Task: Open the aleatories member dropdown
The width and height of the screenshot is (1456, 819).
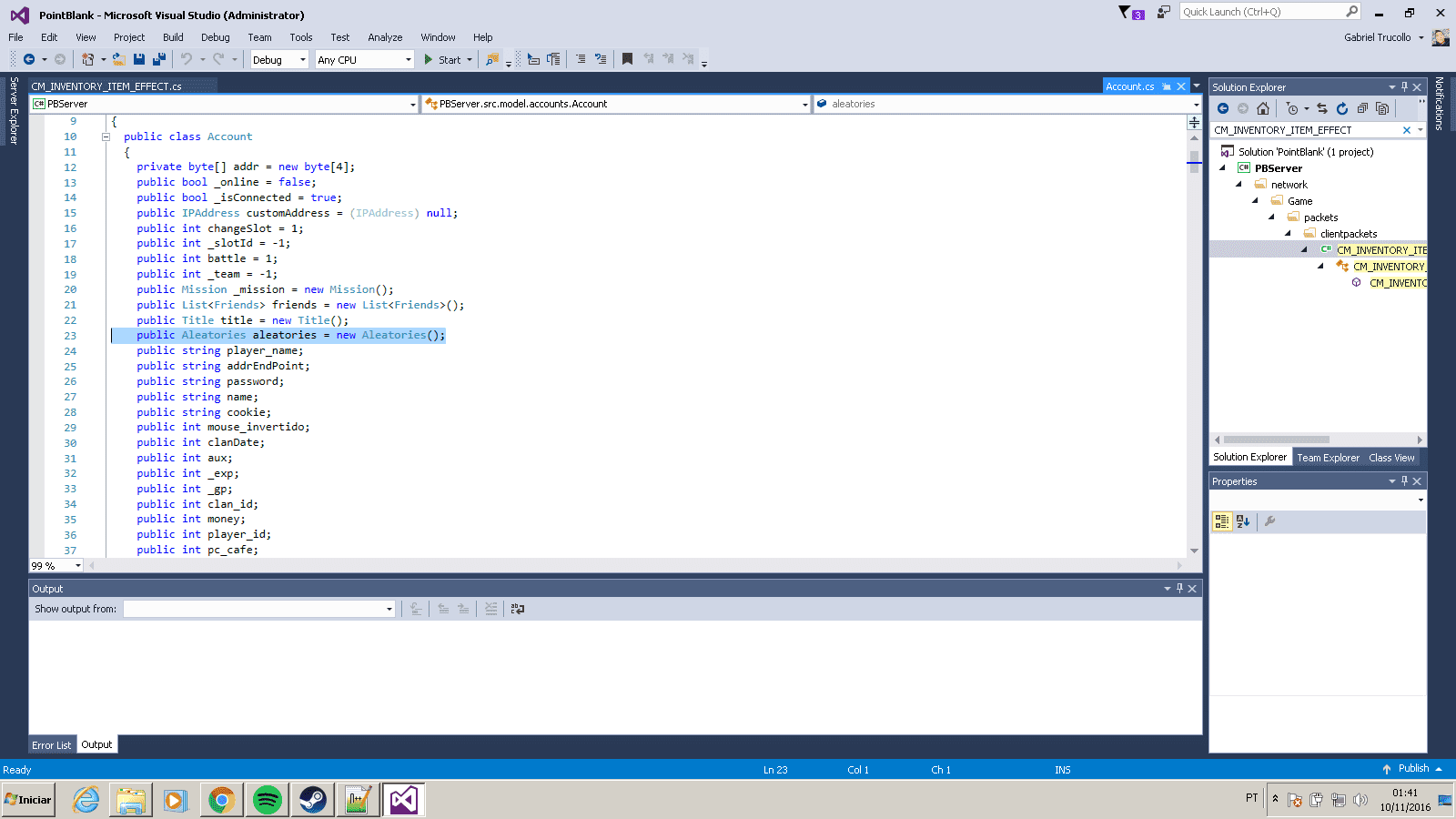Action: tap(1196, 104)
